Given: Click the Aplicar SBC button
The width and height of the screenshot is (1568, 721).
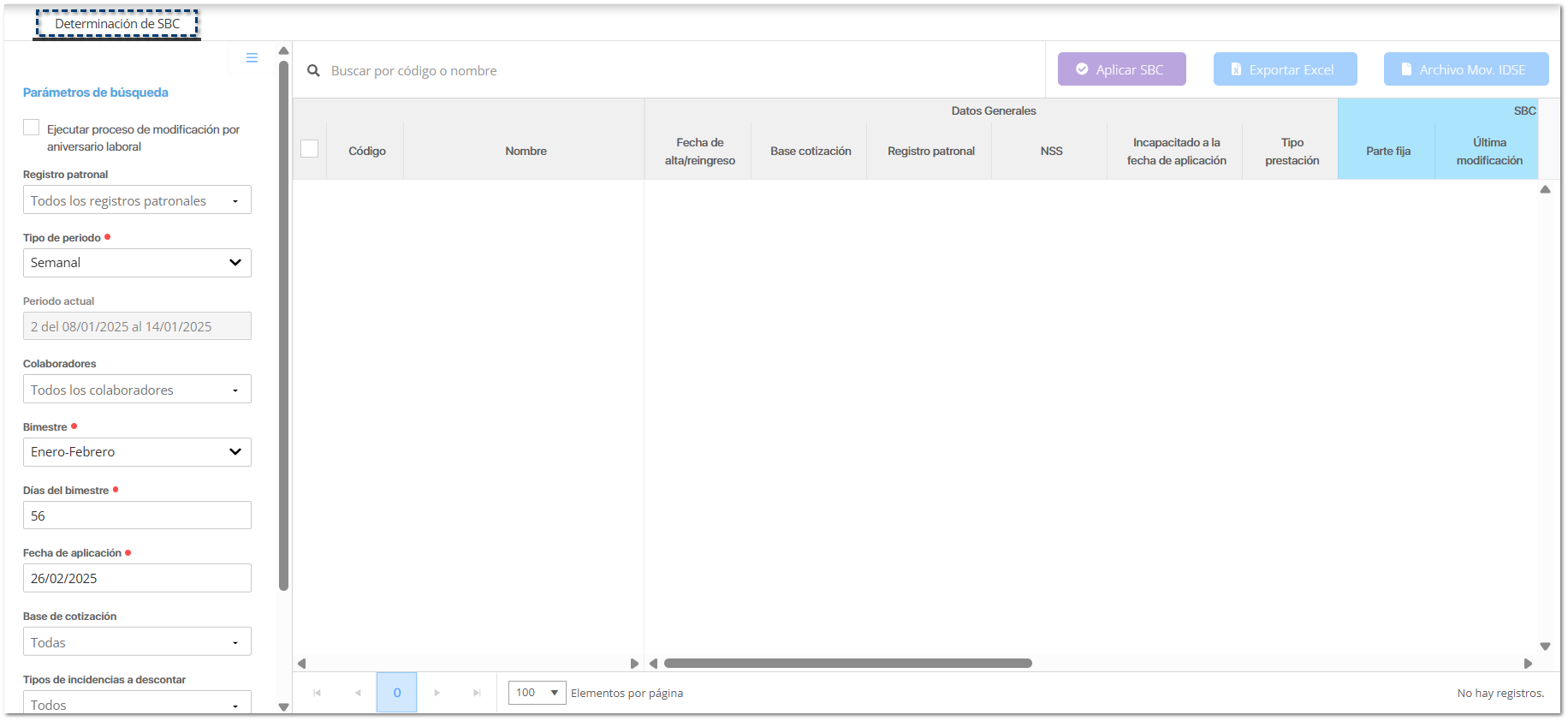Looking at the screenshot, I should tap(1121, 69).
